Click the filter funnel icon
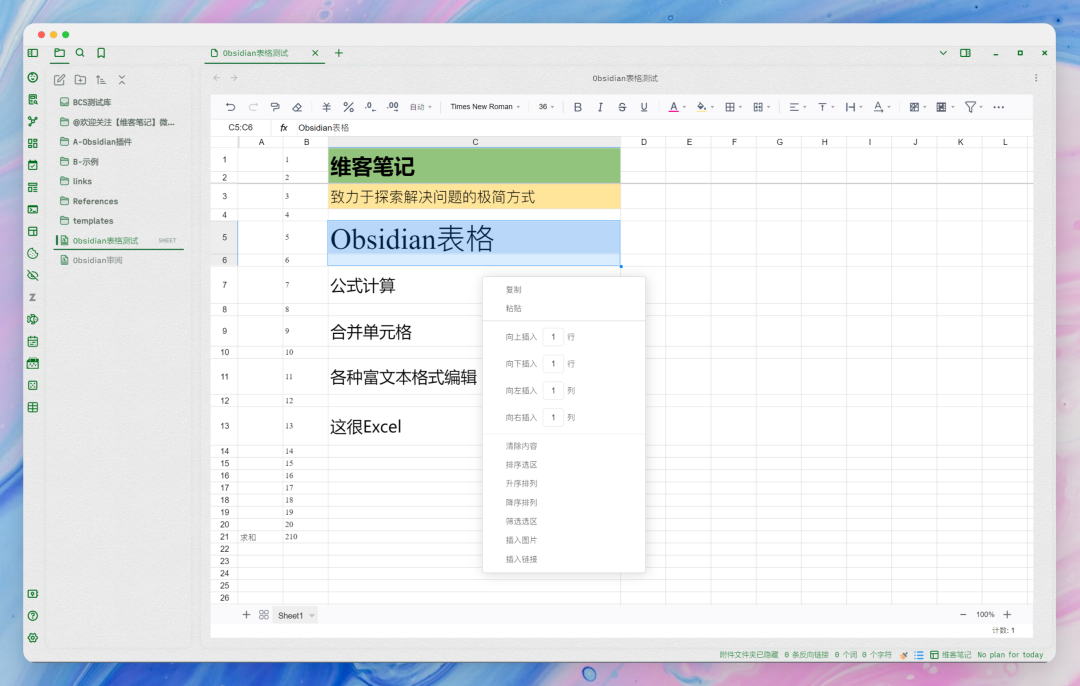Image resolution: width=1080 pixels, height=686 pixels. tap(970, 106)
